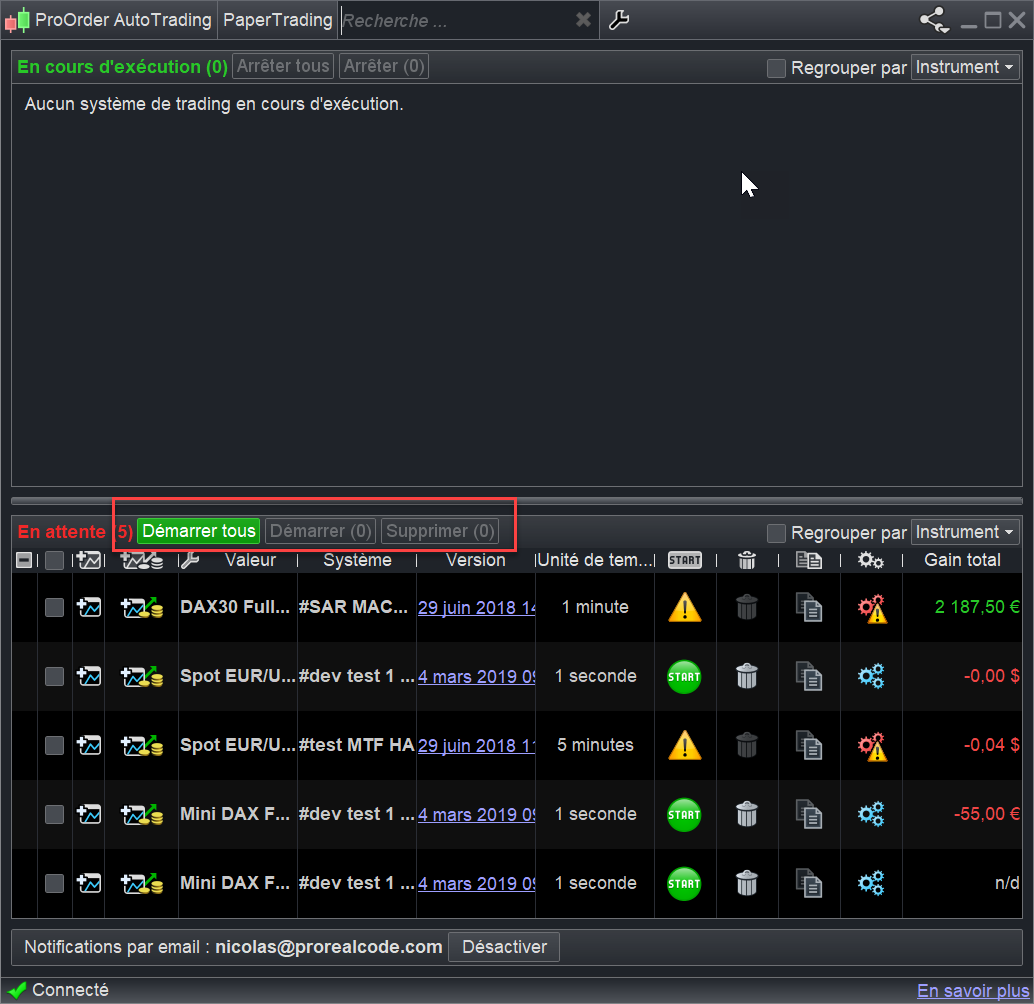Viewport: 1034px width, 1004px height.
Task: Open 4 mars 2019 version link on Spot EUR/U... row
Action: pyautogui.click(x=476, y=676)
